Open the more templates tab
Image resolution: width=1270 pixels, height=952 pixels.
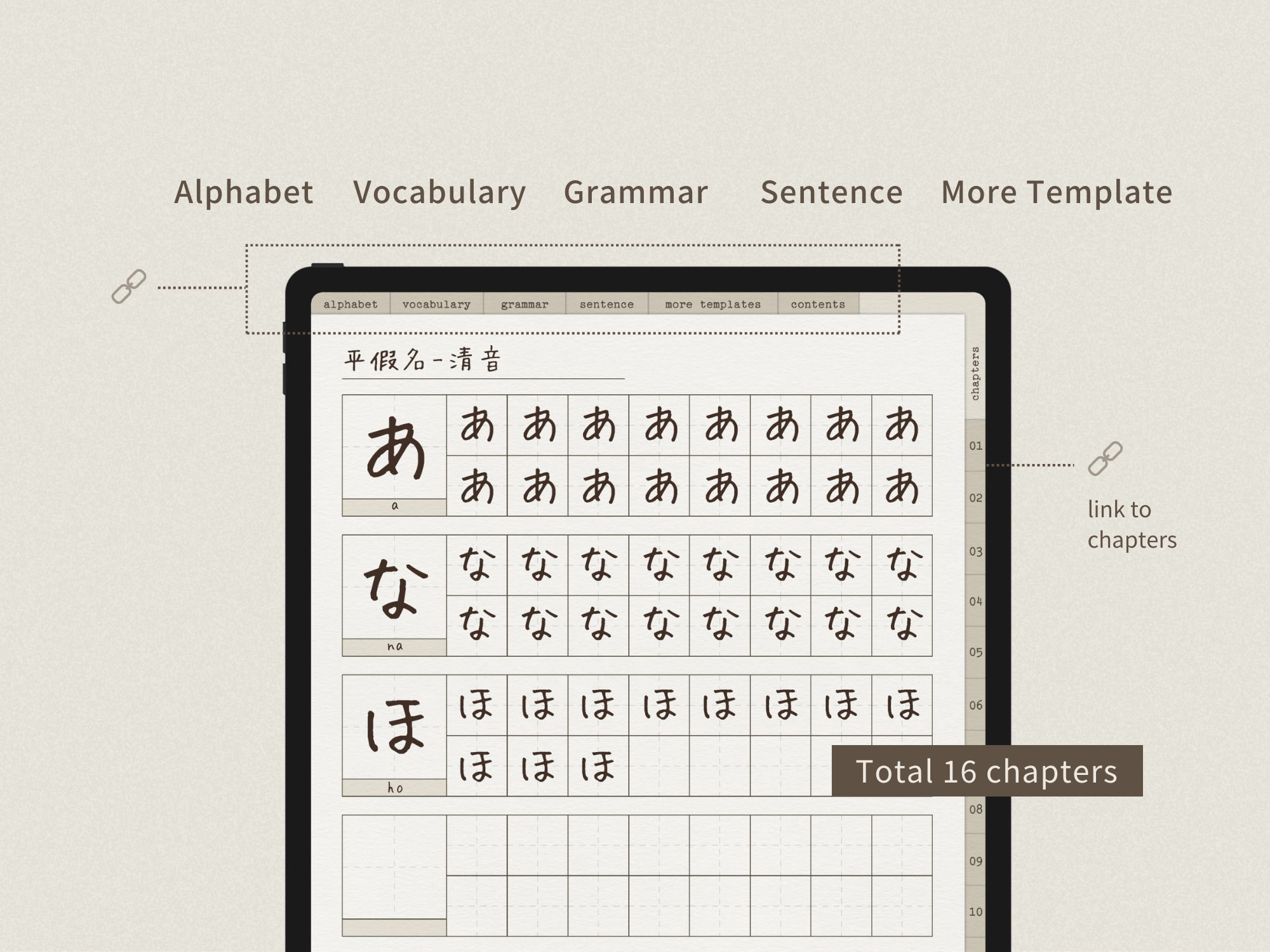(712, 305)
